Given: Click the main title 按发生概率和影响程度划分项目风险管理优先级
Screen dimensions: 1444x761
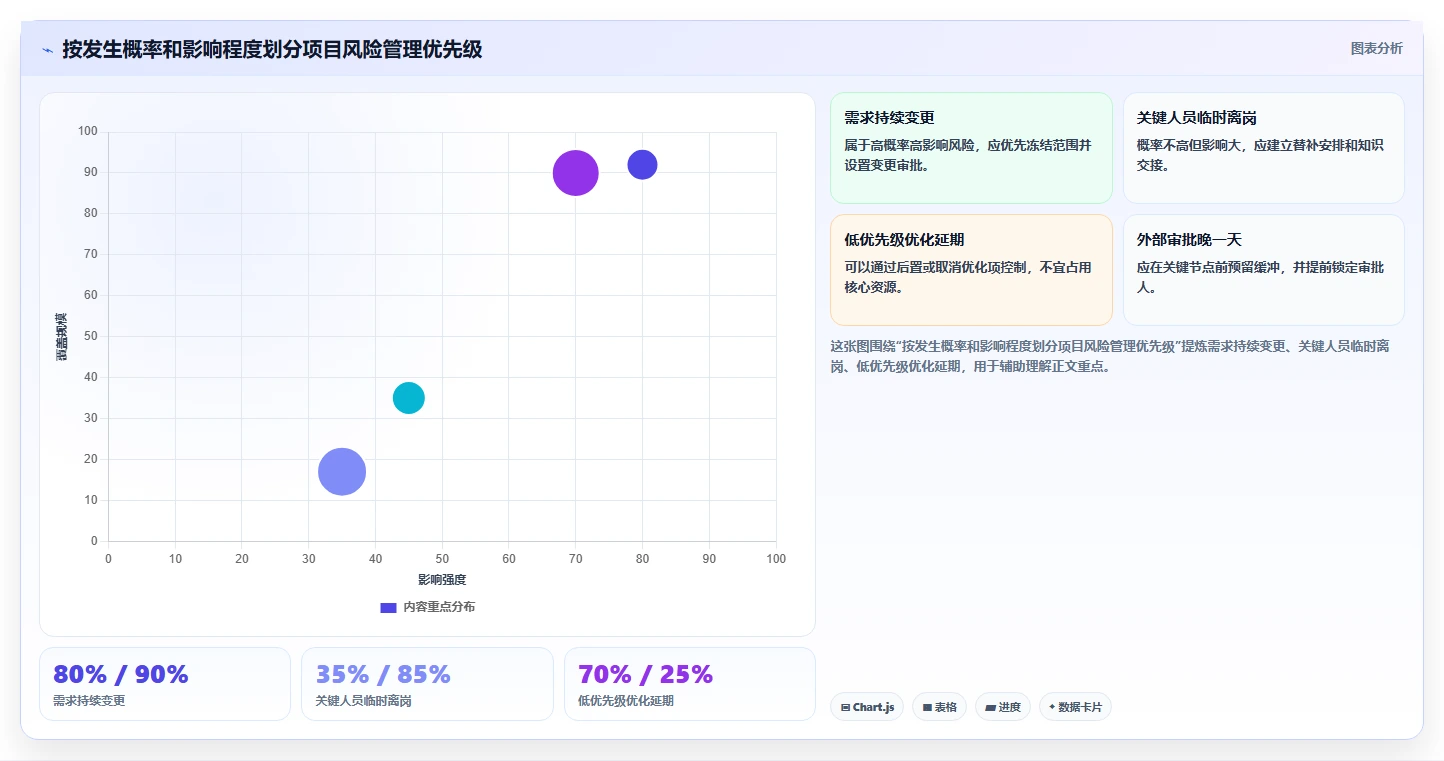Looking at the screenshot, I should pyautogui.click(x=272, y=49).
